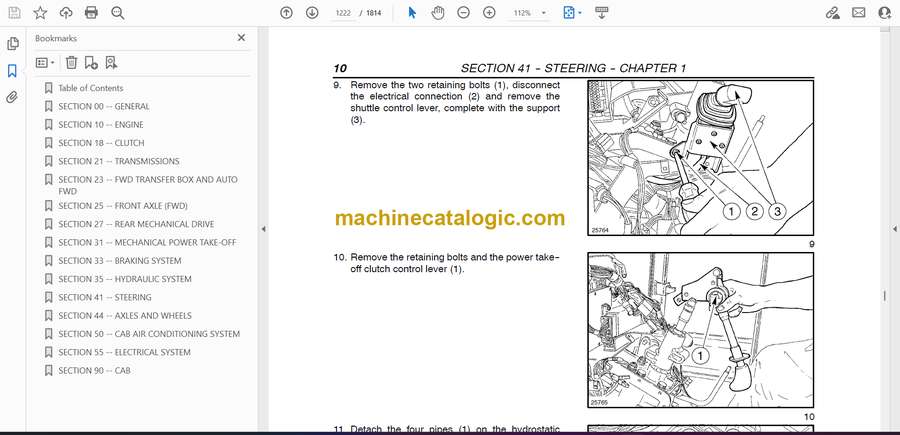The width and height of the screenshot is (900, 435).
Task: Toggle the Bookmarks panel in sidebar
Action: coord(13,71)
